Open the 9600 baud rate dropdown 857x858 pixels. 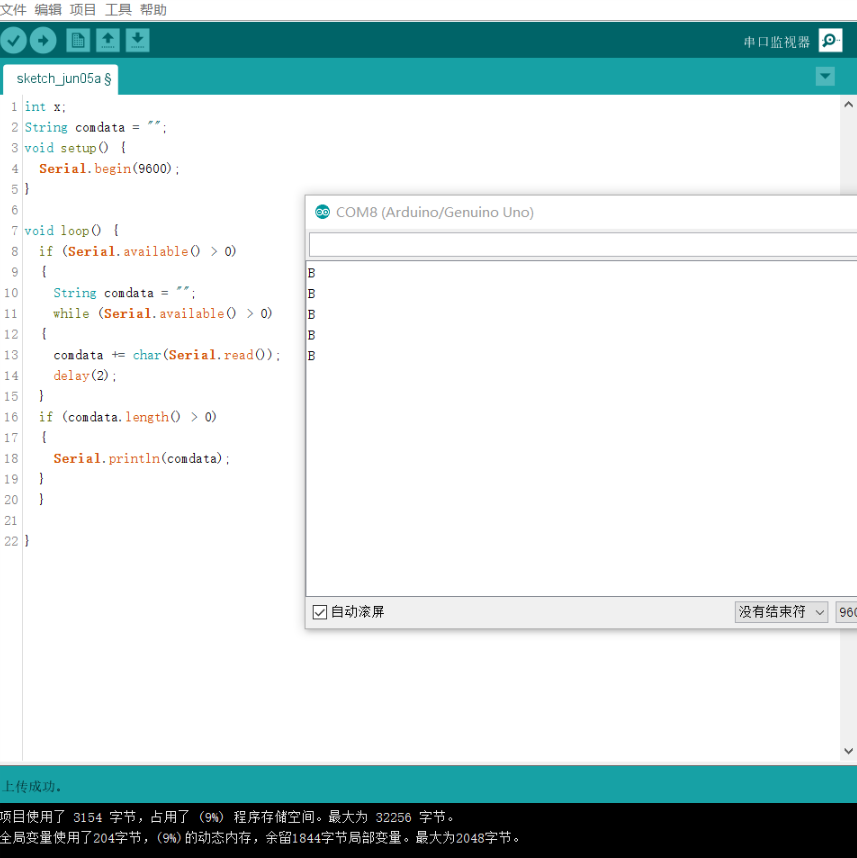pyautogui.click(x=846, y=612)
